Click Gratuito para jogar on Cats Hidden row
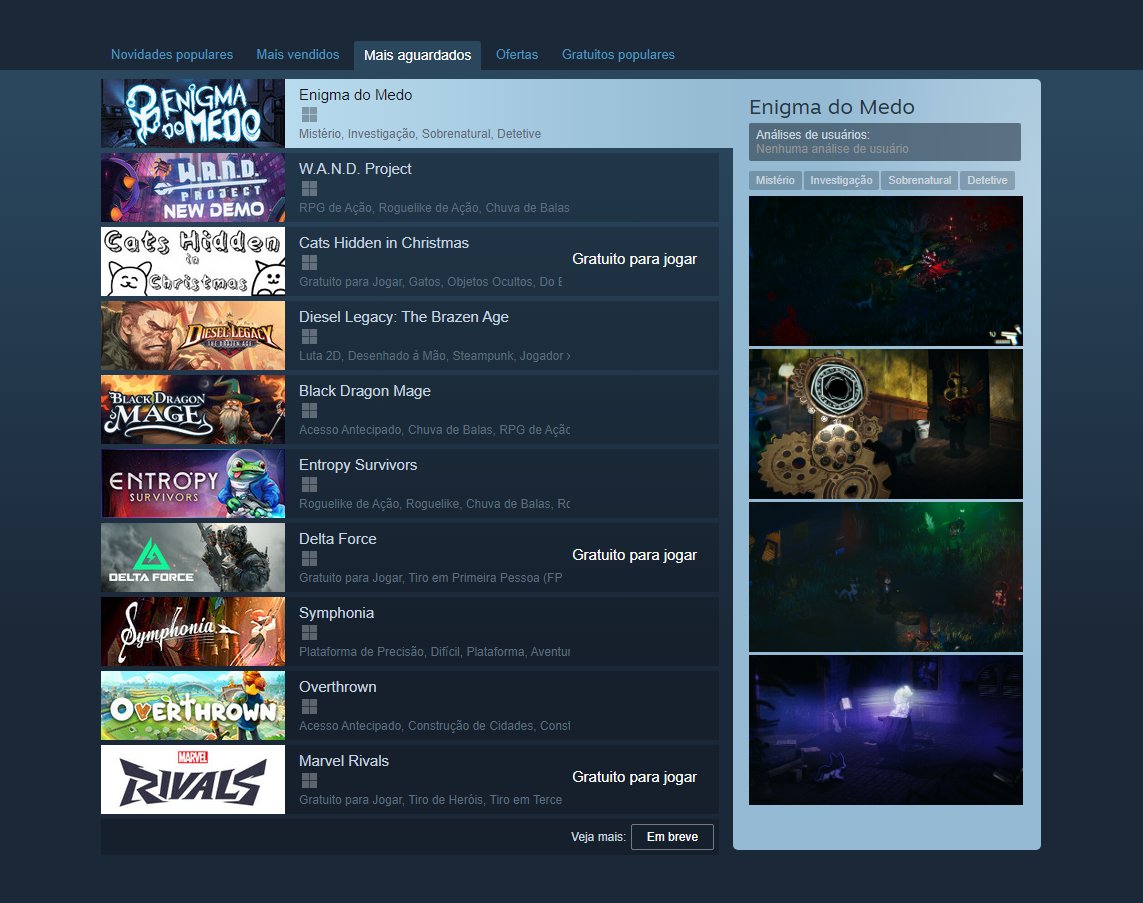 634,259
